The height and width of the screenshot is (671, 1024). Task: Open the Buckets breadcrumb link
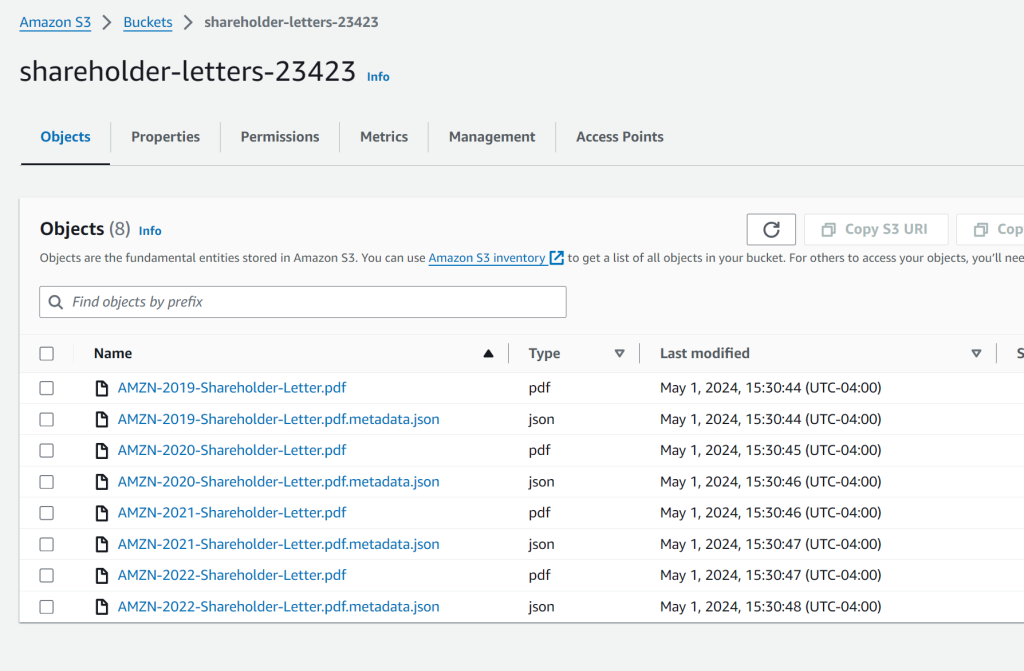point(147,21)
